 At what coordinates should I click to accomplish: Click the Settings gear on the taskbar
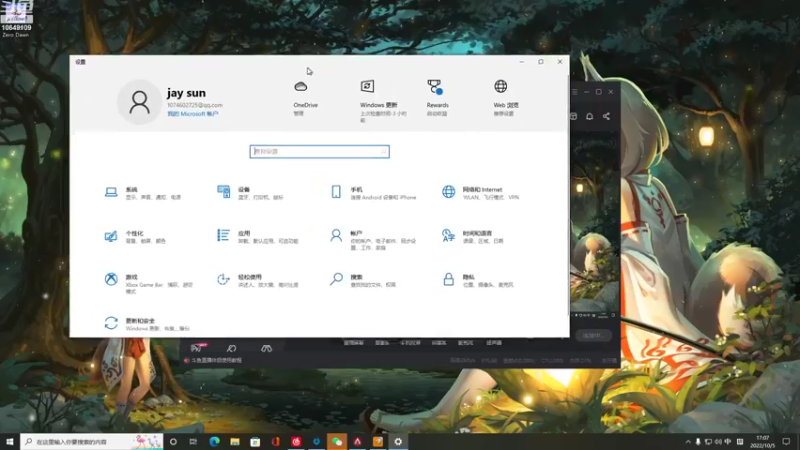[398, 441]
